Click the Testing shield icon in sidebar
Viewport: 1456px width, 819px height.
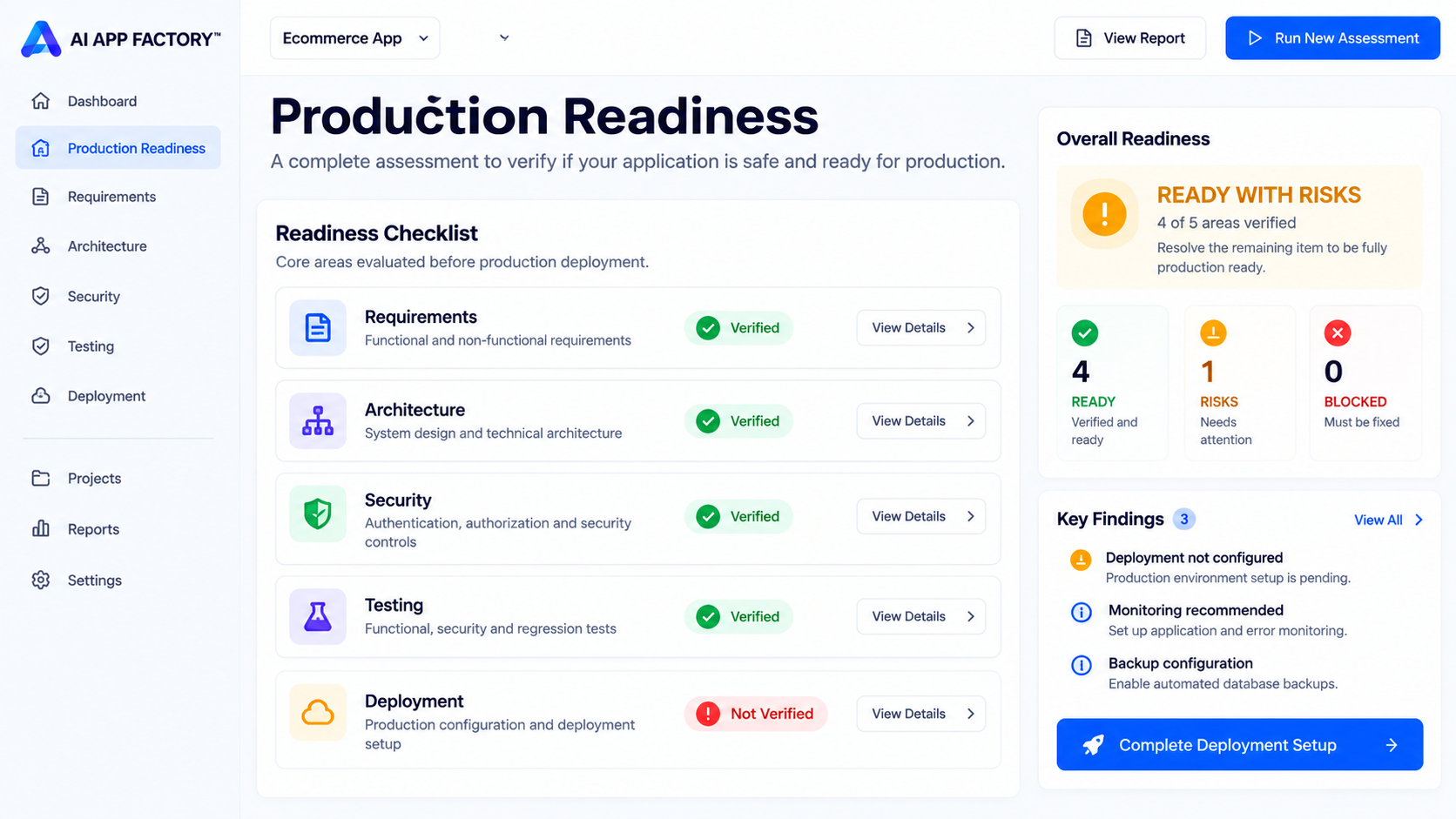pyautogui.click(x=41, y=346)
